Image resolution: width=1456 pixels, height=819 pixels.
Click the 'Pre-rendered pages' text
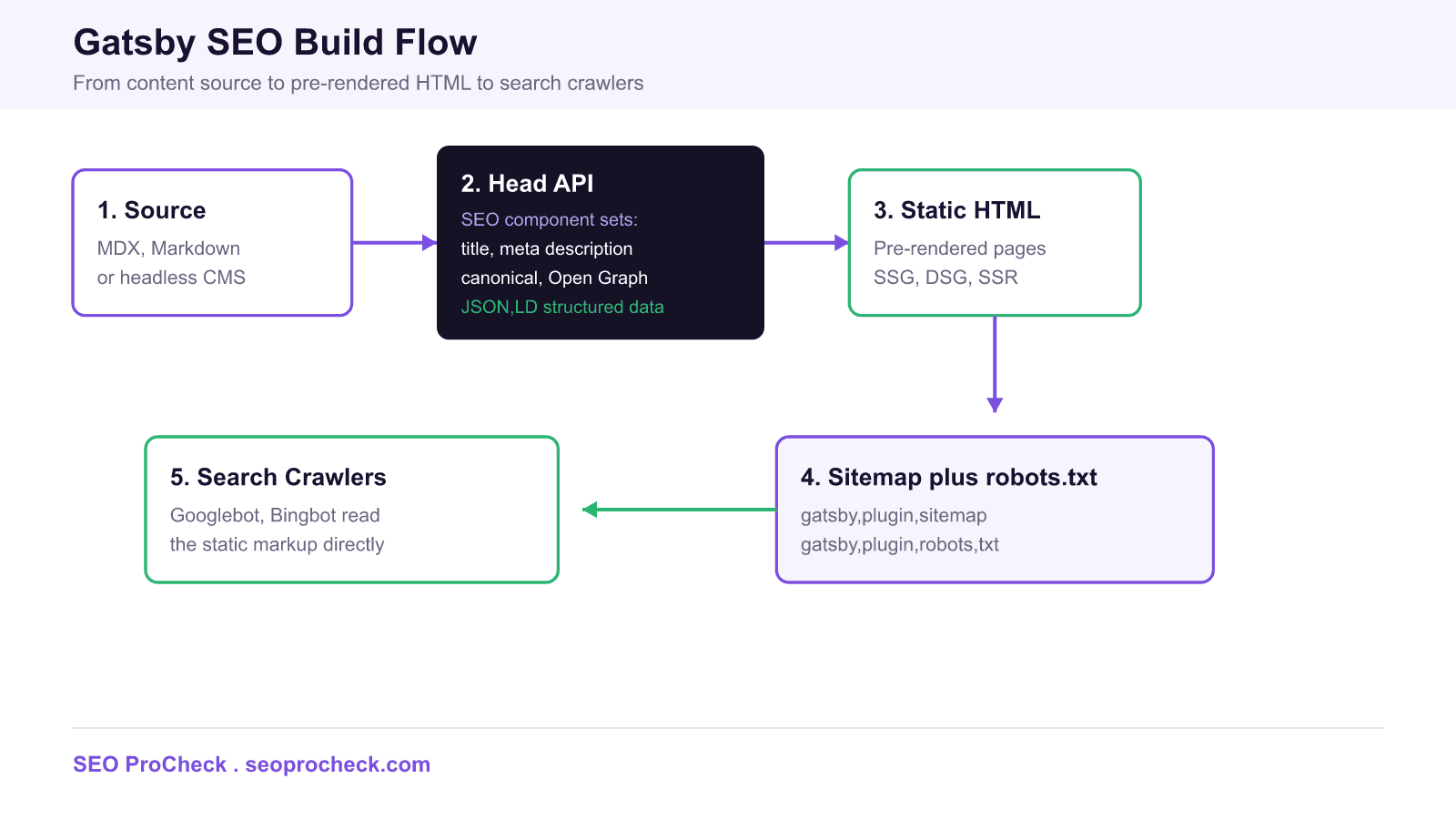click(960, 248)
